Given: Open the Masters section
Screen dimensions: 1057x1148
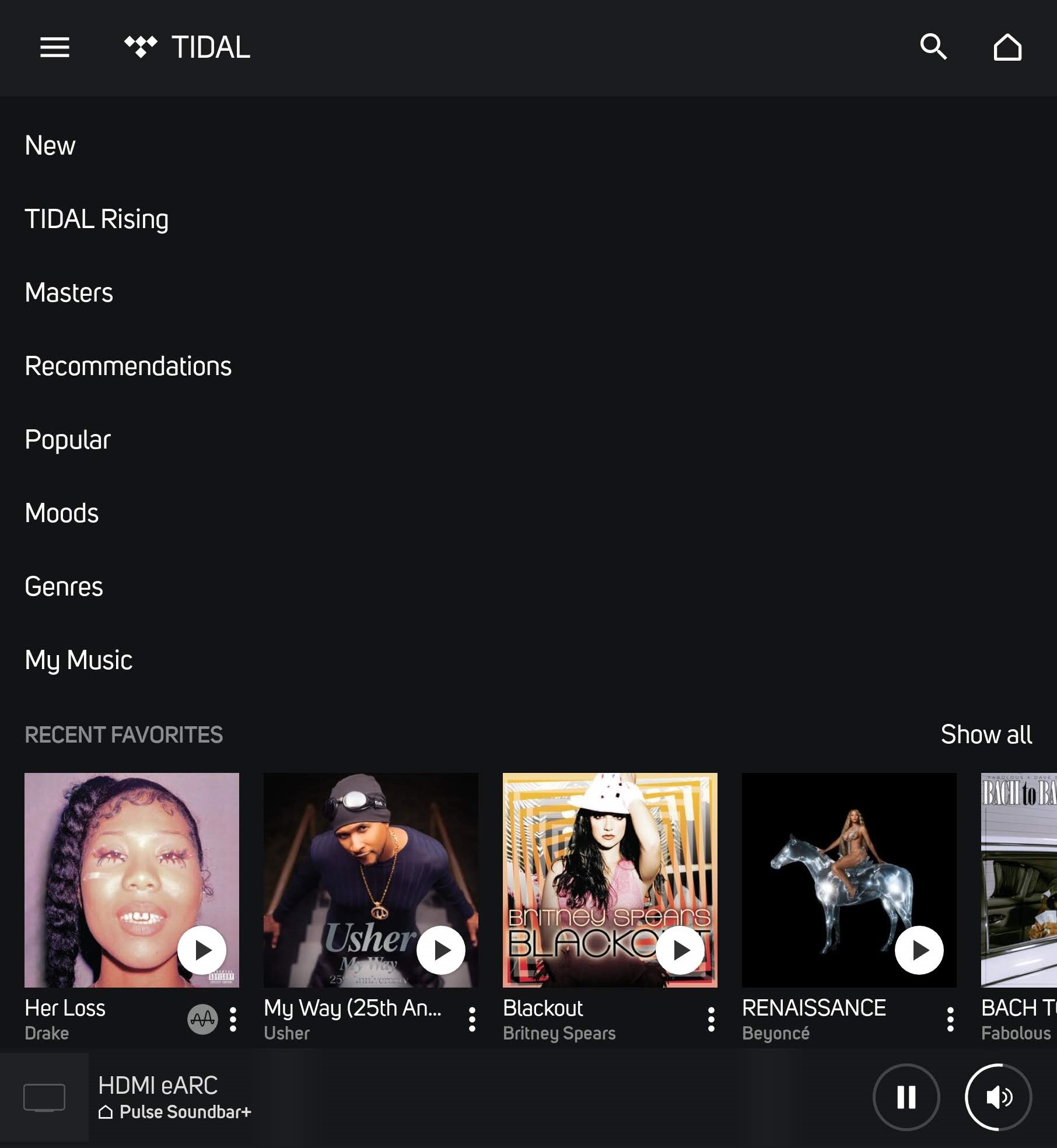Looking at the screenshot, I should tap(69, 292).
